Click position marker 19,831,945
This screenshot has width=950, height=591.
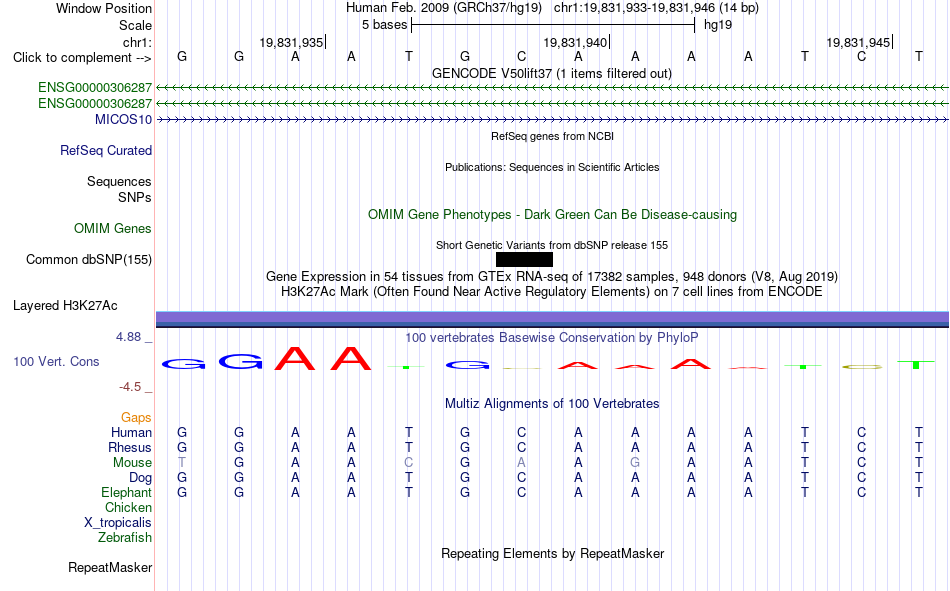tap(859, 42)
